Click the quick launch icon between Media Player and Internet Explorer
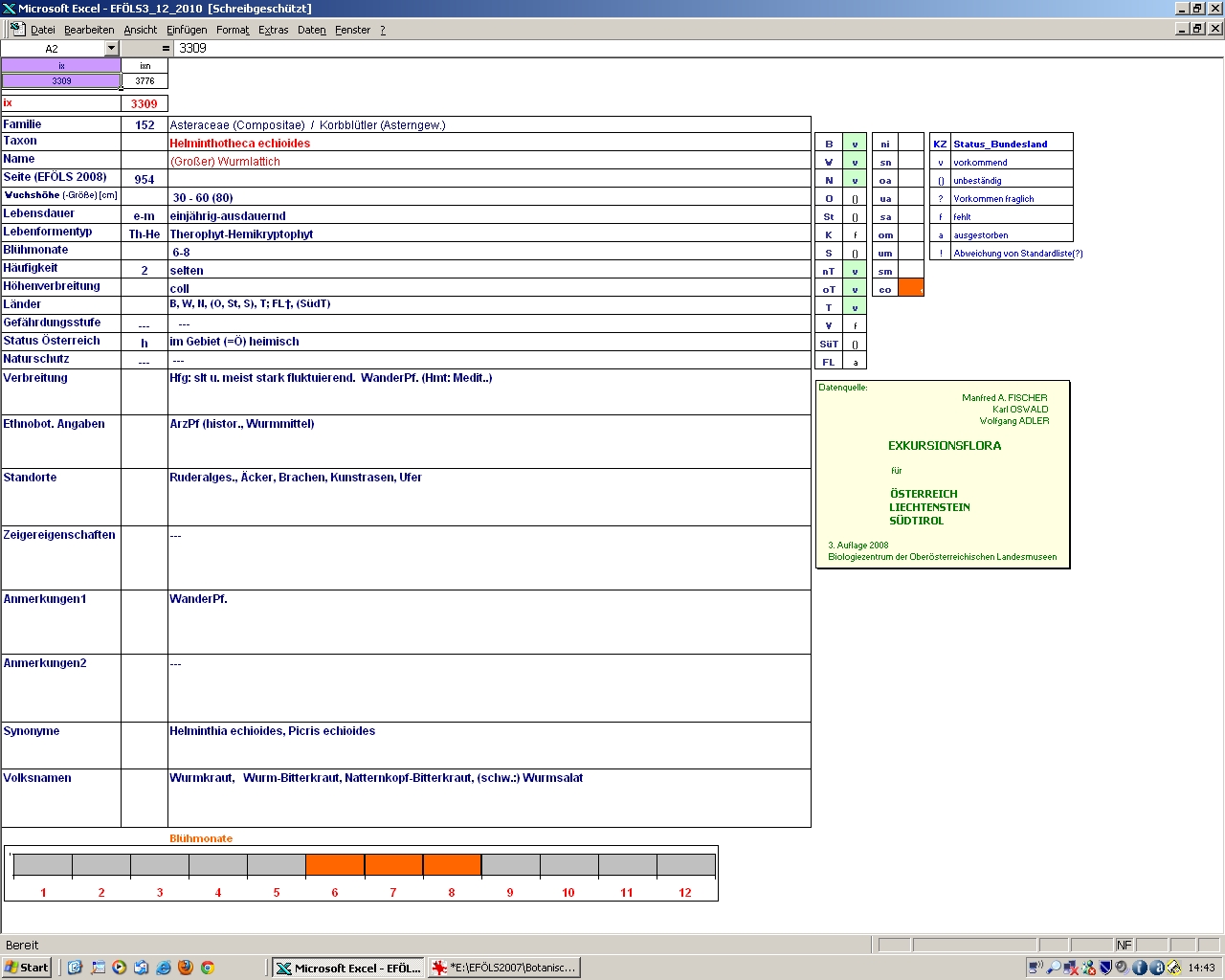The height and width of the screenshot is (980, 1225). point(142,968)
